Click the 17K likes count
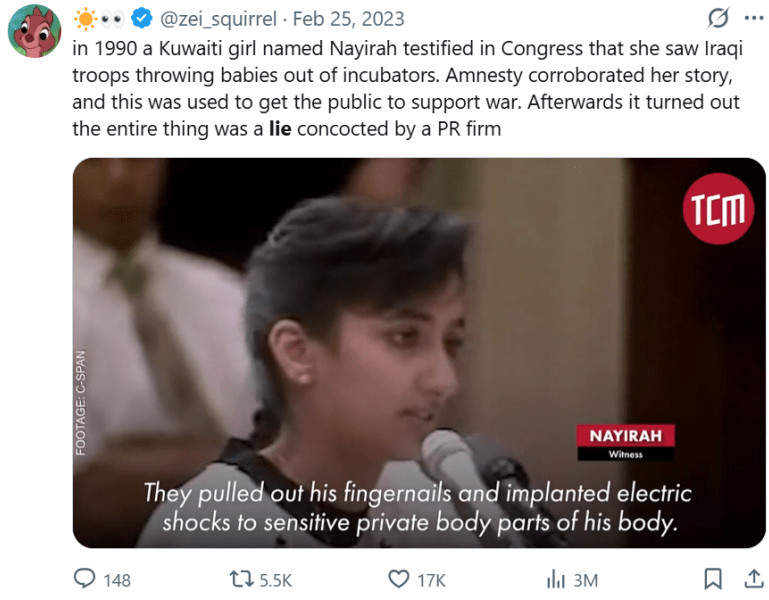This screenshot has height=600, width=769. click(x=432, y=580)
